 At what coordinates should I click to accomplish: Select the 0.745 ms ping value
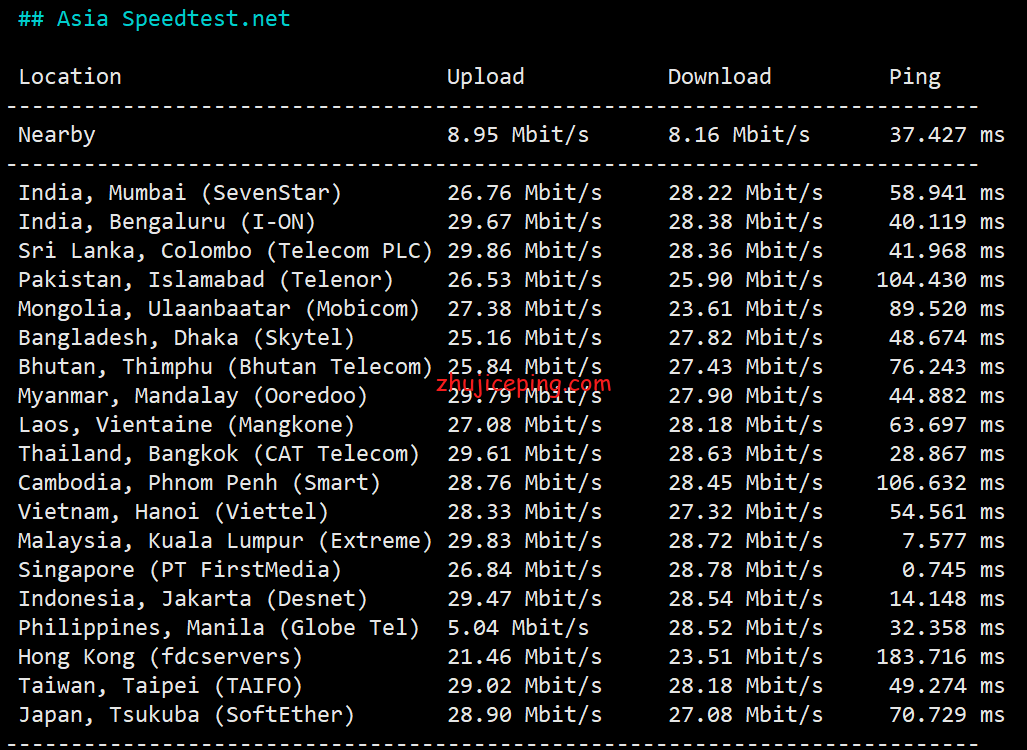[x=953, y=569]
